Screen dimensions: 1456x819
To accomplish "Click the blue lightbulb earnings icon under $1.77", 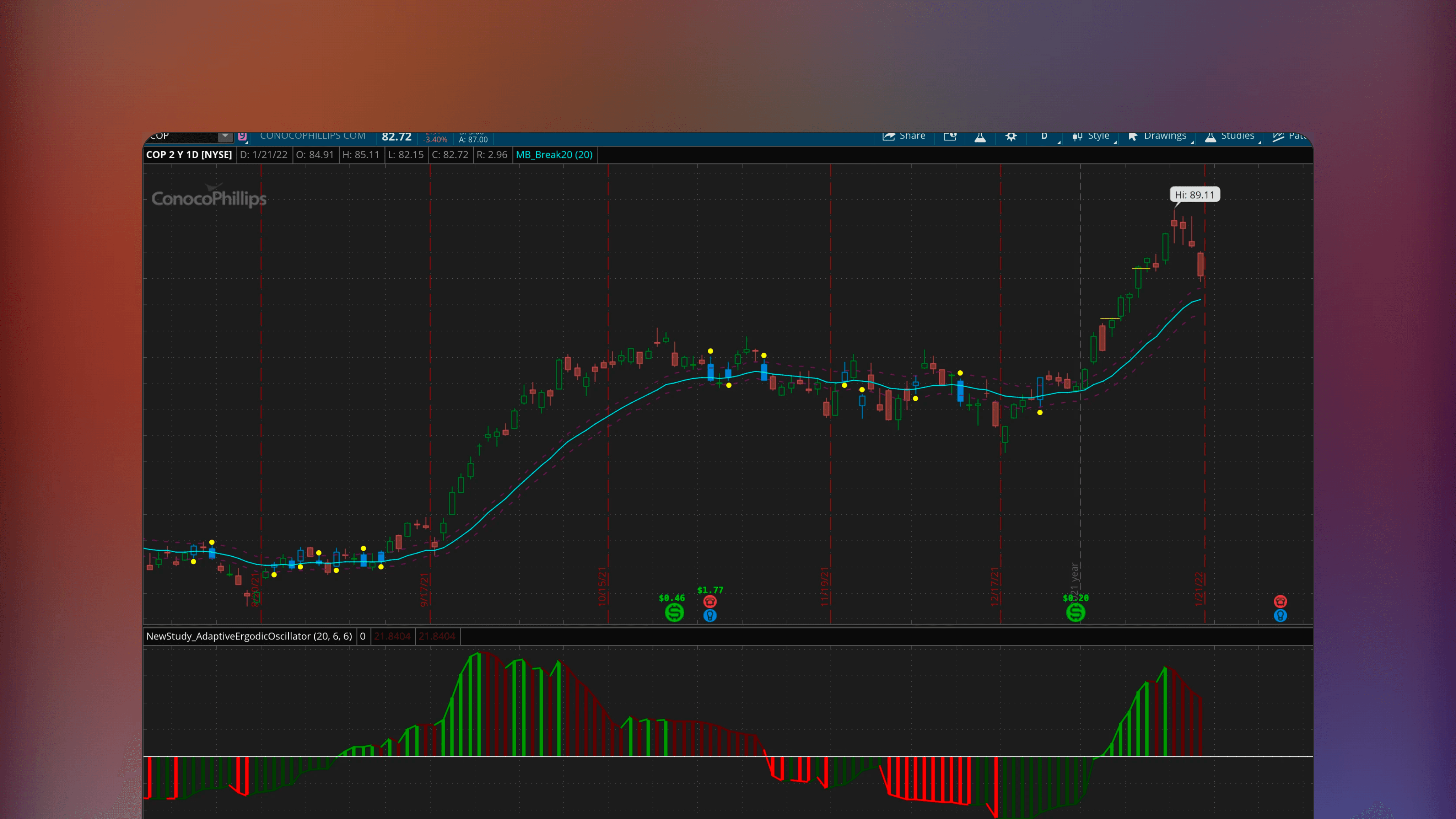I will coord(710,615).
